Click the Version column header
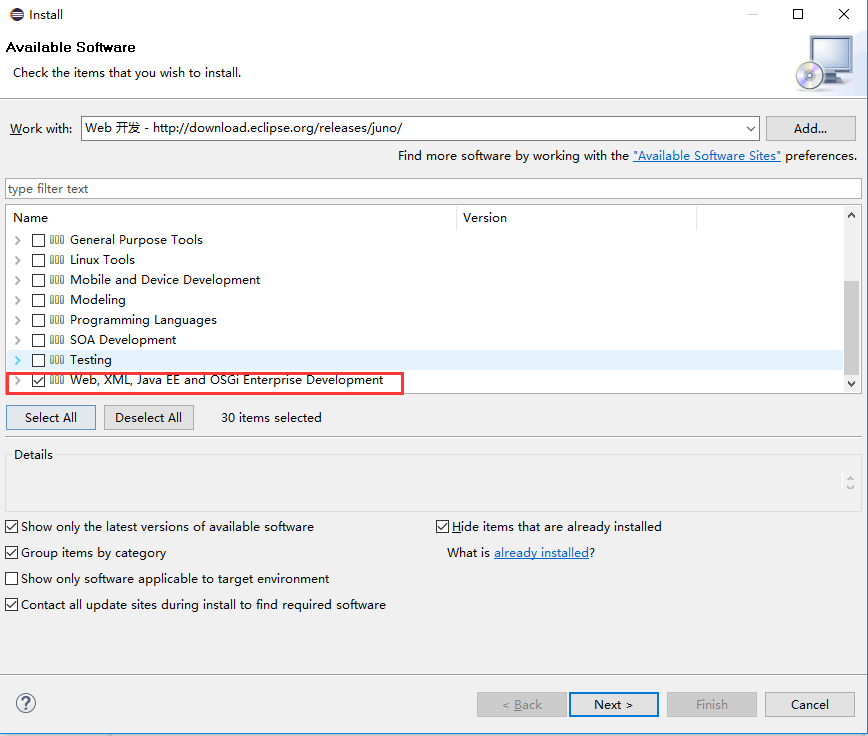The image size is (868, 736). pos(576,217)
